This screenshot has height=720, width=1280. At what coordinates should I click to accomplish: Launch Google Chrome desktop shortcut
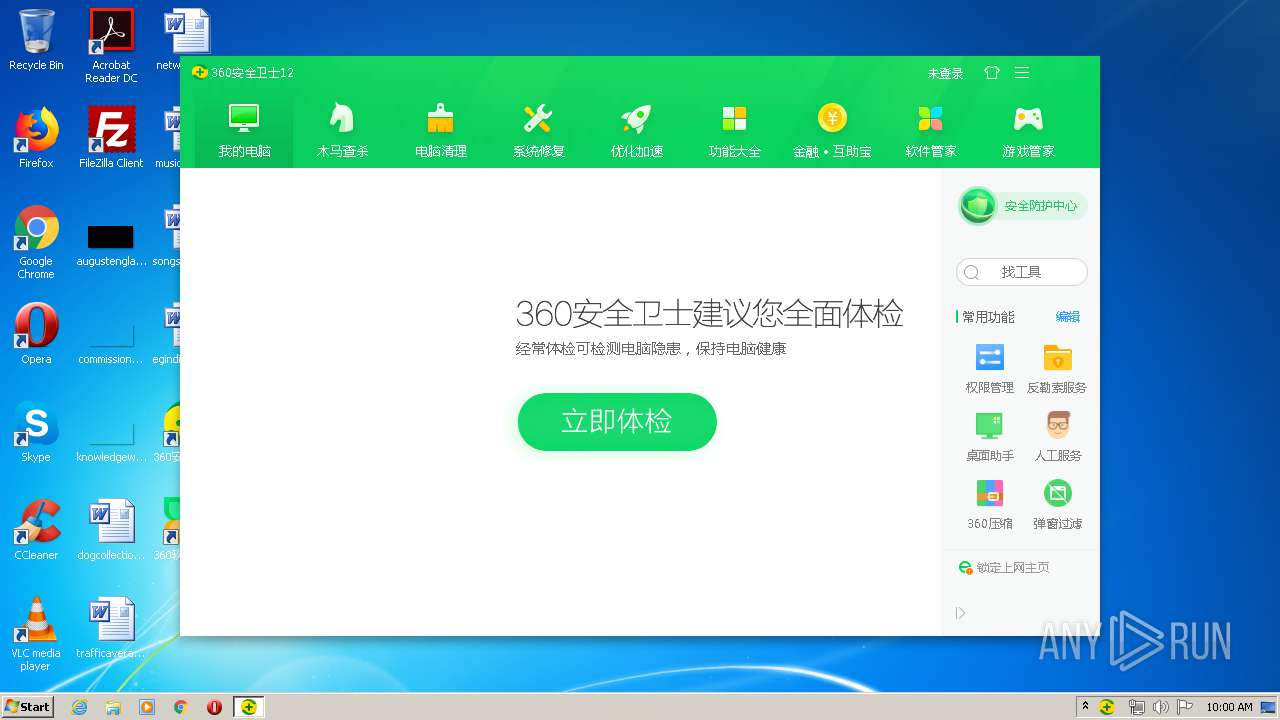pos(36,242)
